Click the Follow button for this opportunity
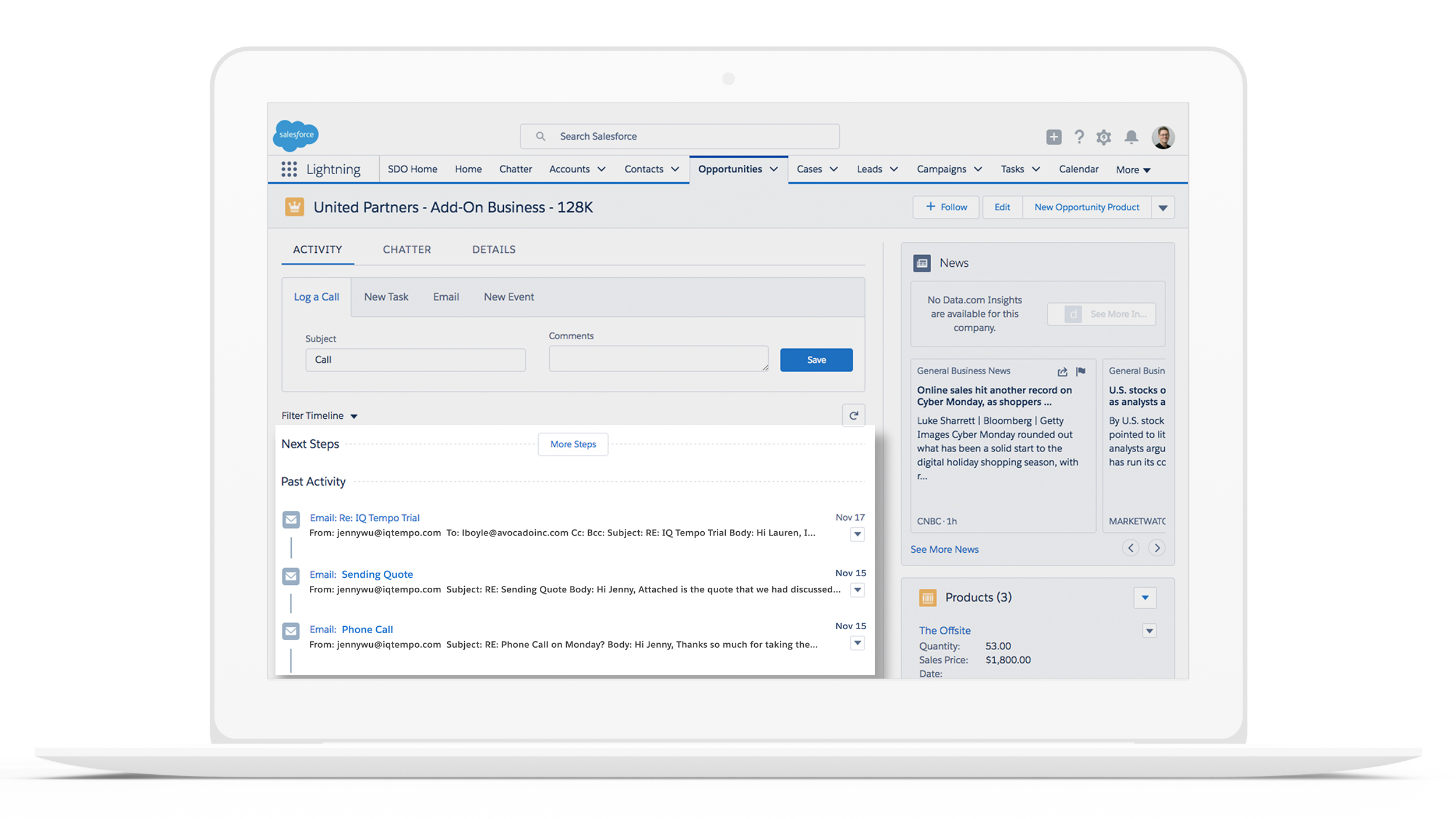This screenshot has height=819, width=1456. (x=946, y=207)
